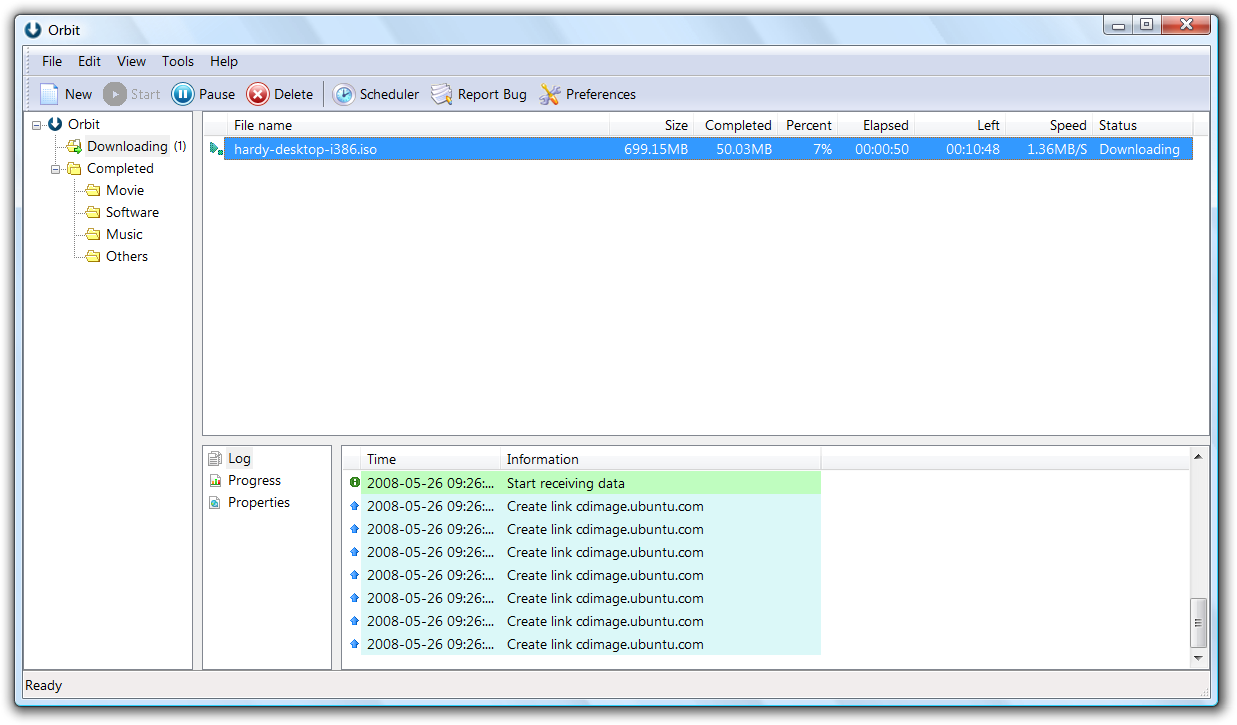The width and height of the screenshot is (1237, 725).
Task: Click the Movie folder icon
Action: point(93,190)
